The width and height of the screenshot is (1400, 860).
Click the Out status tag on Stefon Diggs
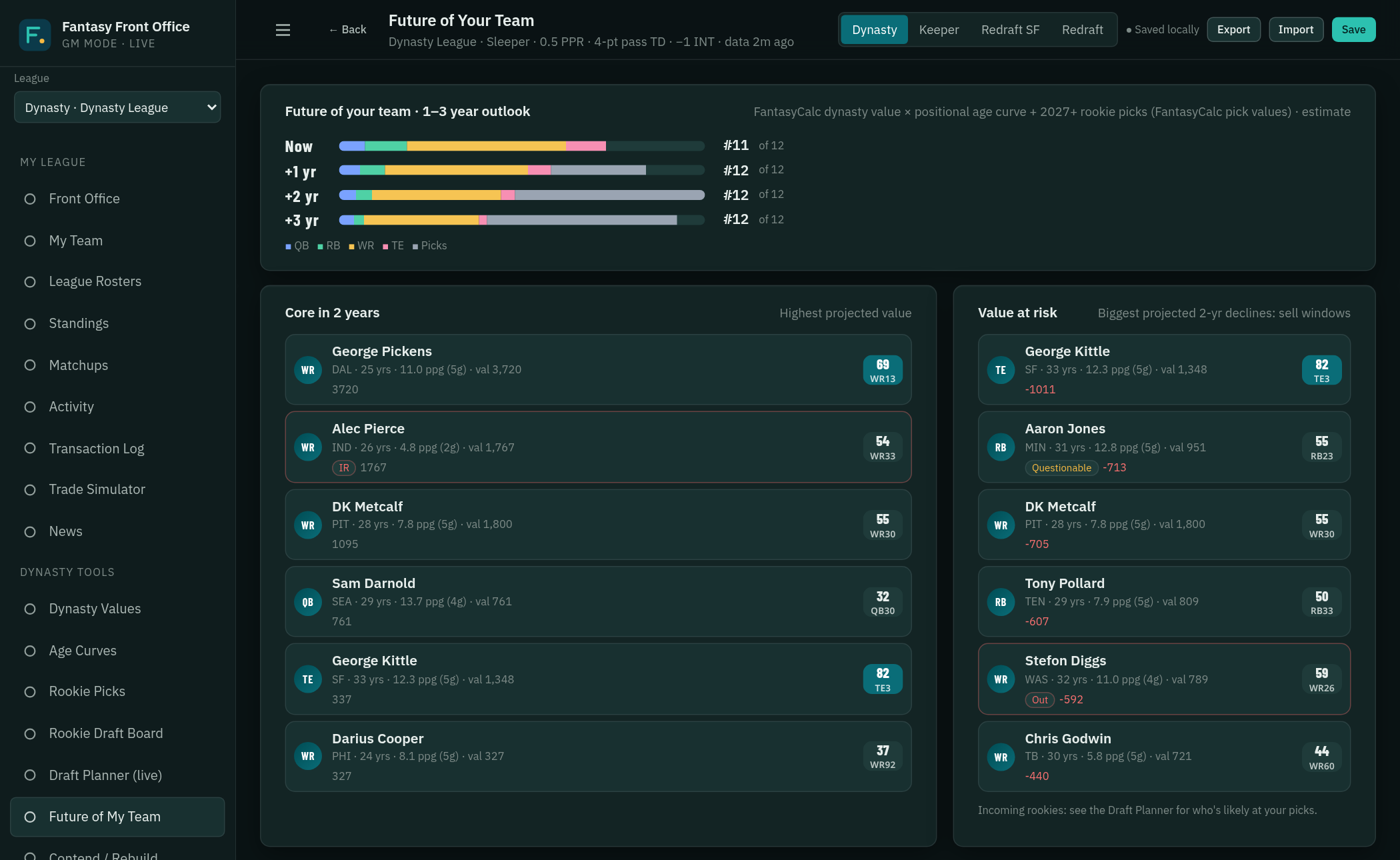click(1040, 700)
